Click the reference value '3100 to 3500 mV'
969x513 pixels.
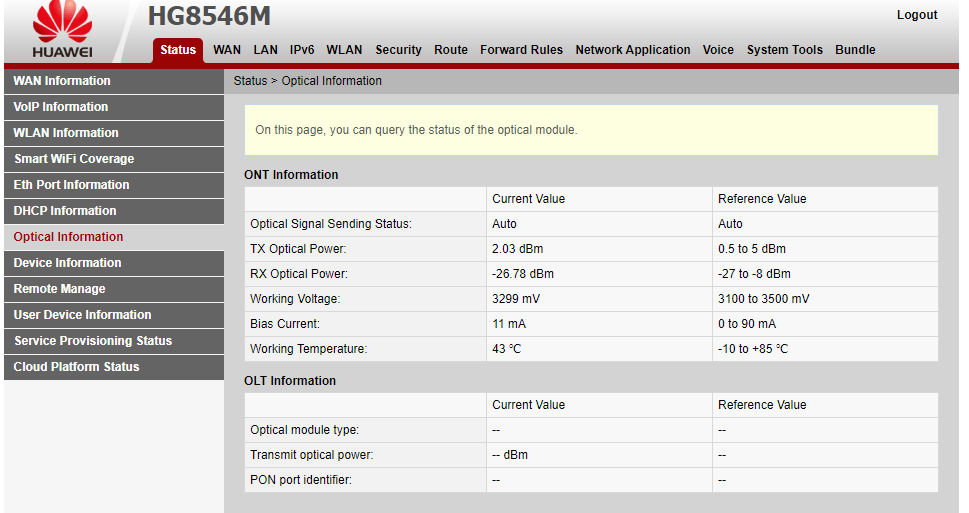pos(763,299)
